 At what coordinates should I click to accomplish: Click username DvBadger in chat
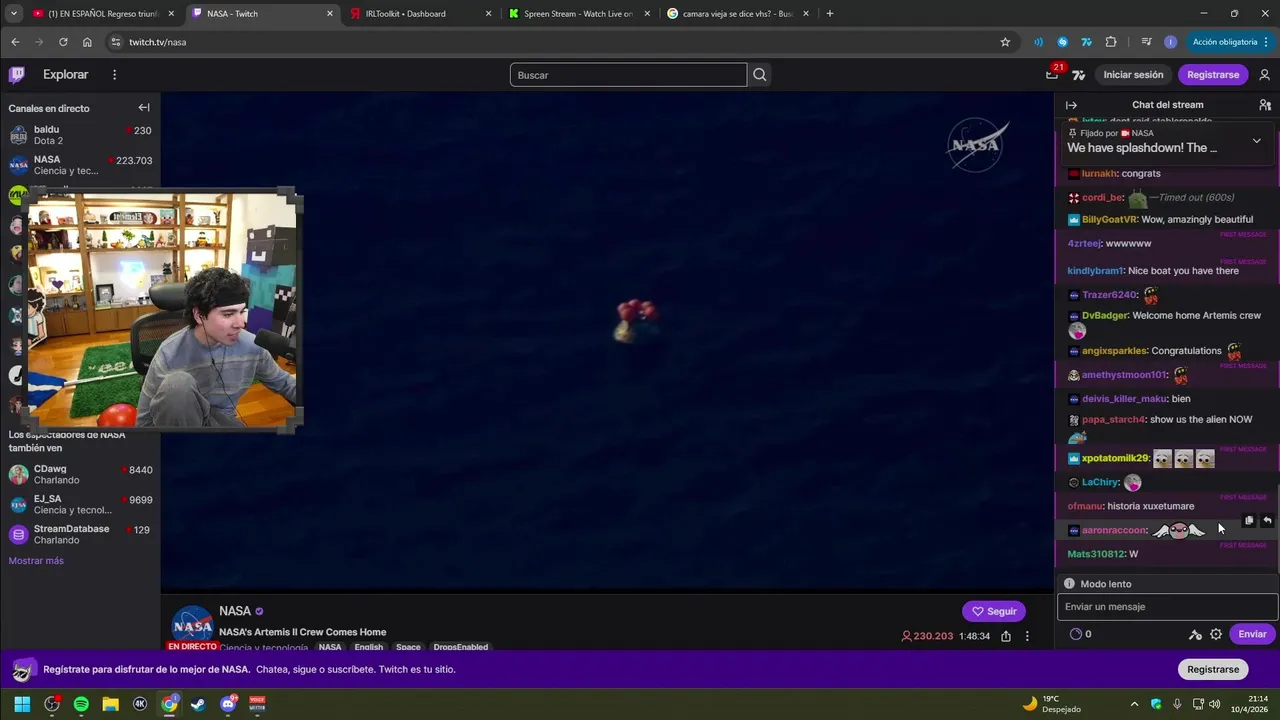[1105, 315]
